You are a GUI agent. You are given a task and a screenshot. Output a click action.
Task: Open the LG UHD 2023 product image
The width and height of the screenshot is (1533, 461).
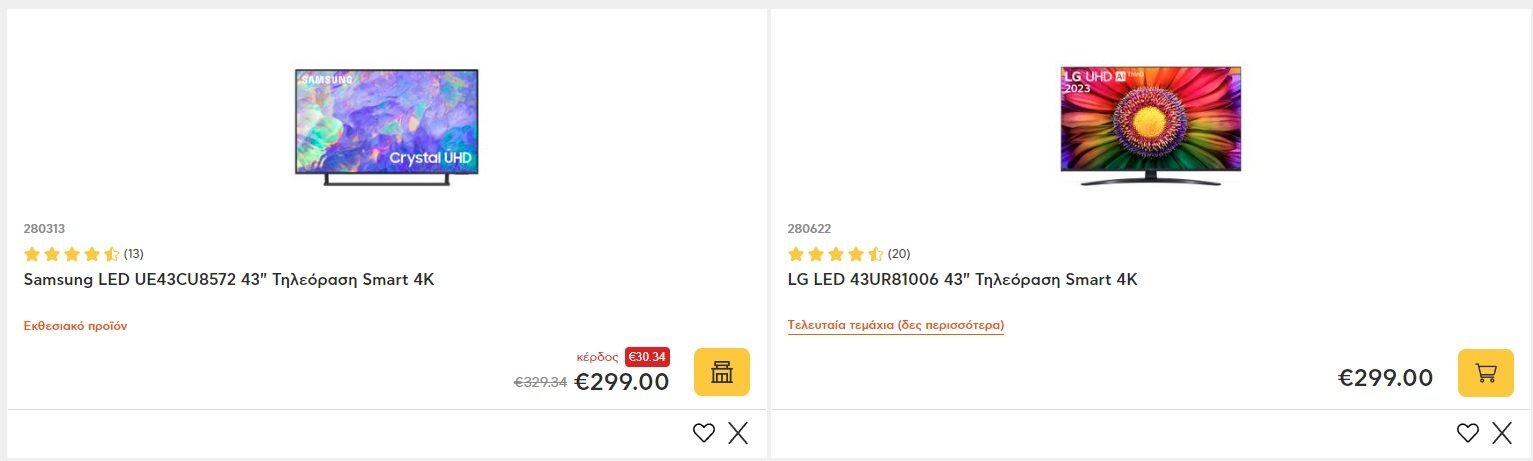(1150, 126)
